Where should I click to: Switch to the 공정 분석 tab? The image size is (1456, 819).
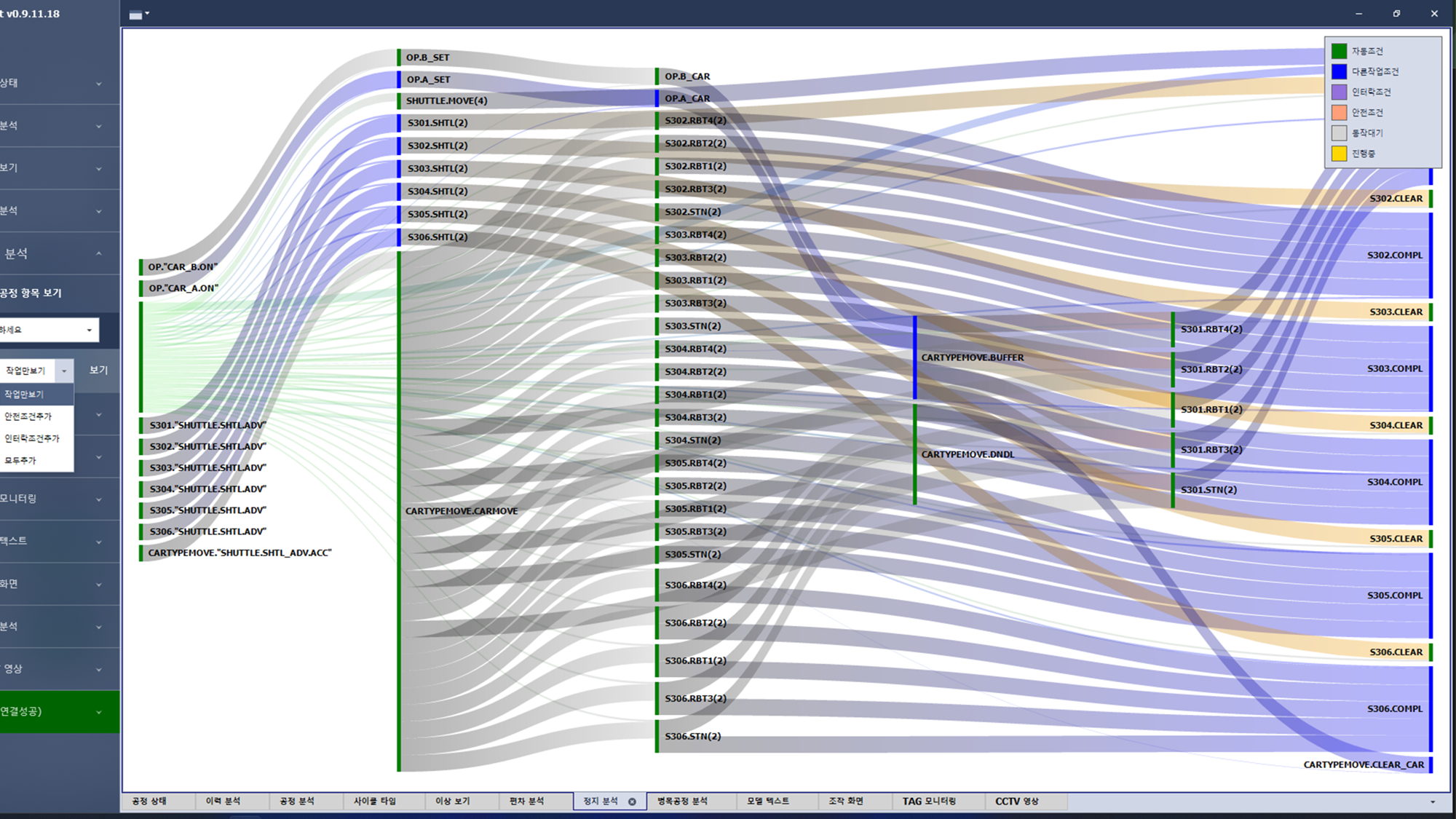pos(297,801)
